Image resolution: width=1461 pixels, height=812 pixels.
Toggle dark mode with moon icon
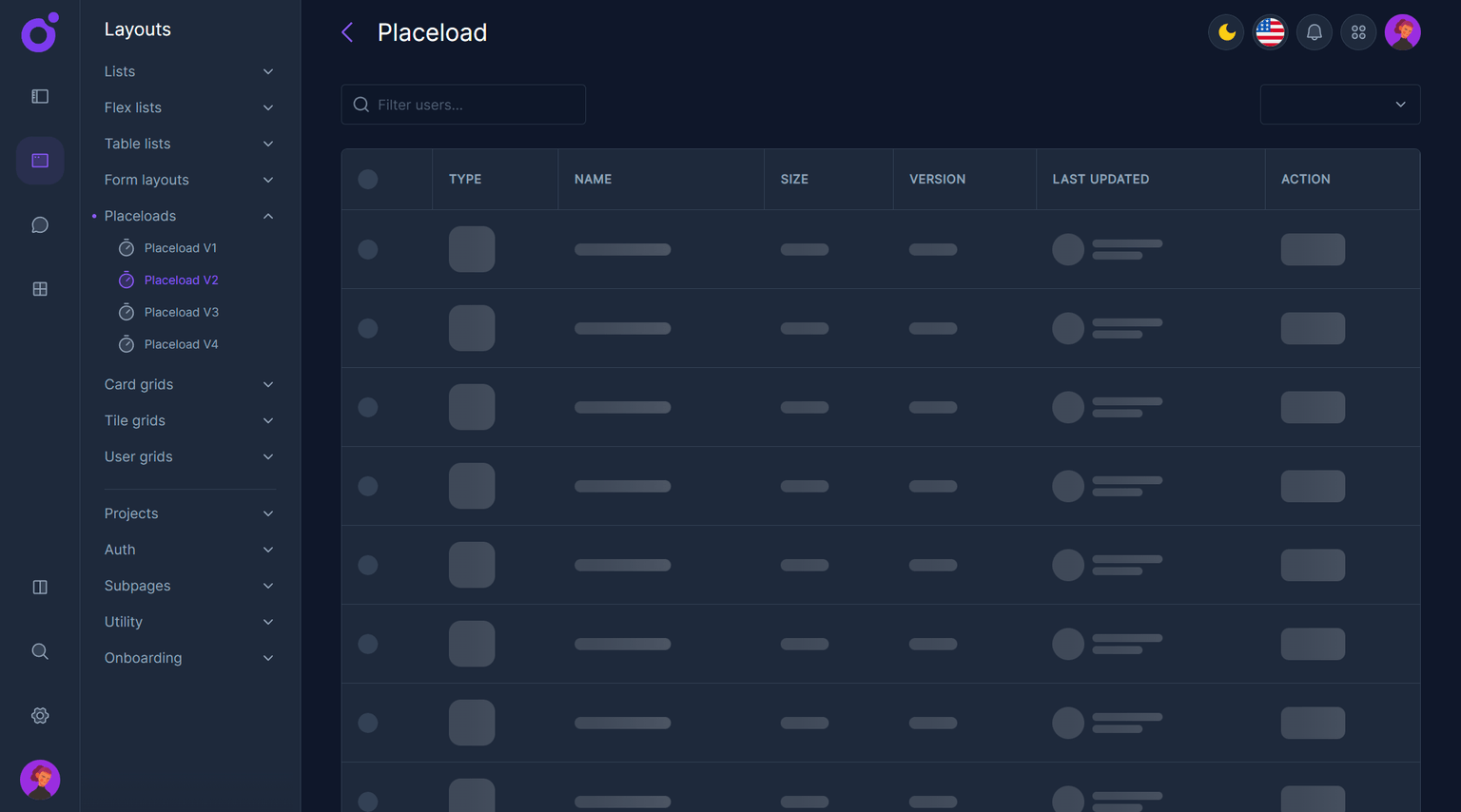[1226, 32]
